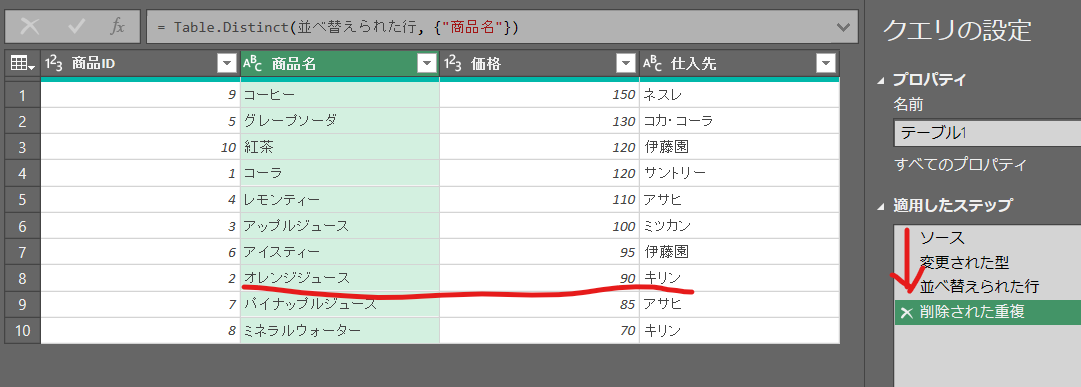Click the コカ・コーラ supplier cell
Viewport: 1081px width, 387px height.
739,121
